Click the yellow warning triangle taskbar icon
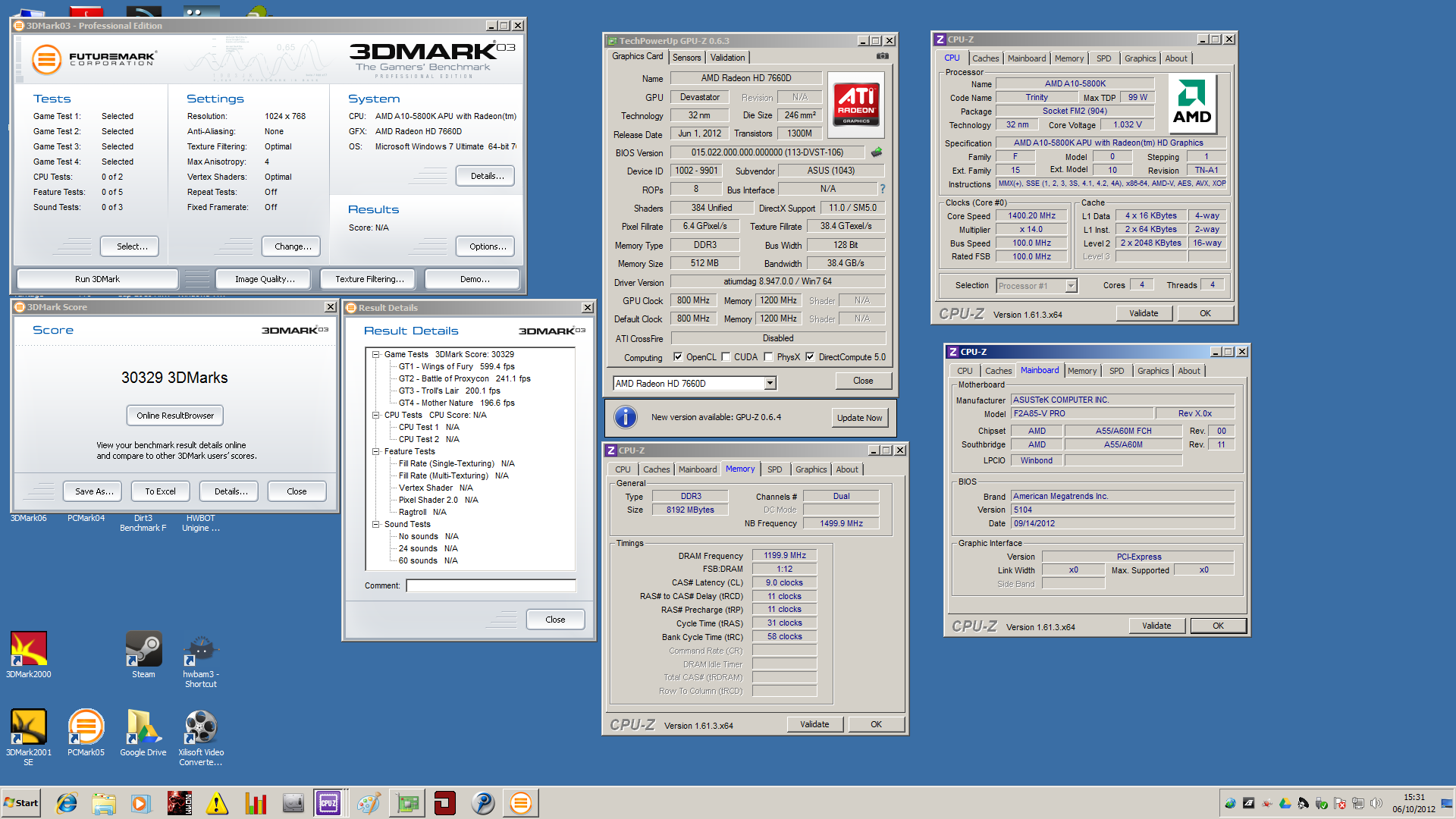 pyautogui.click(x=217, y=803)
